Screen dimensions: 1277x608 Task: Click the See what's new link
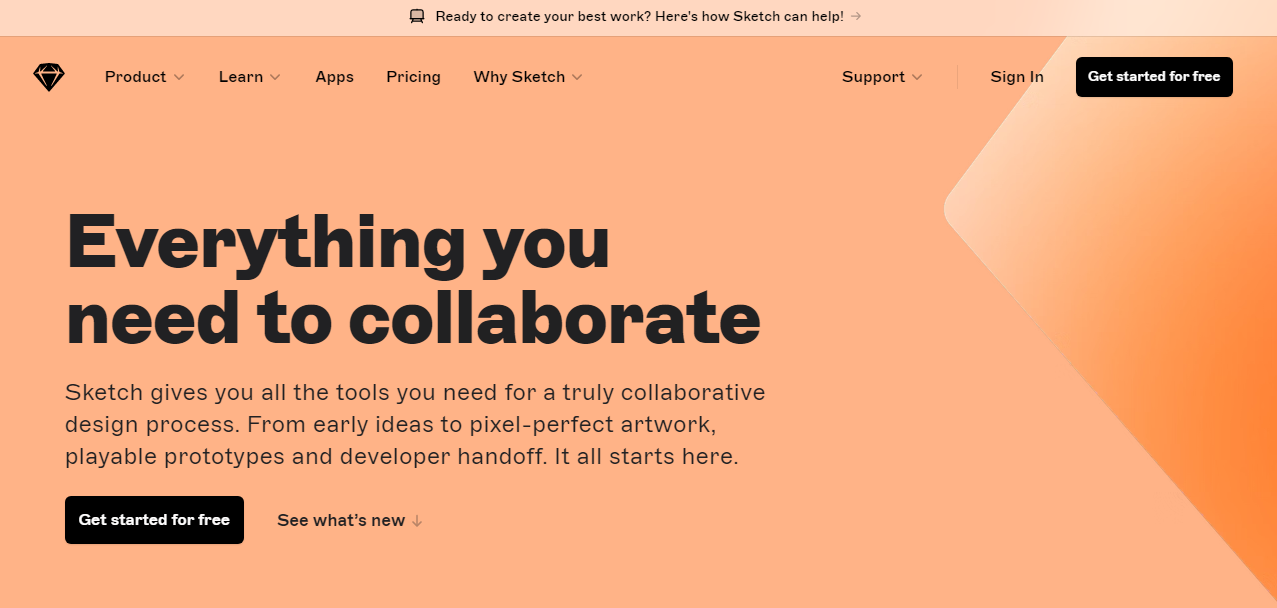(350, 520)
